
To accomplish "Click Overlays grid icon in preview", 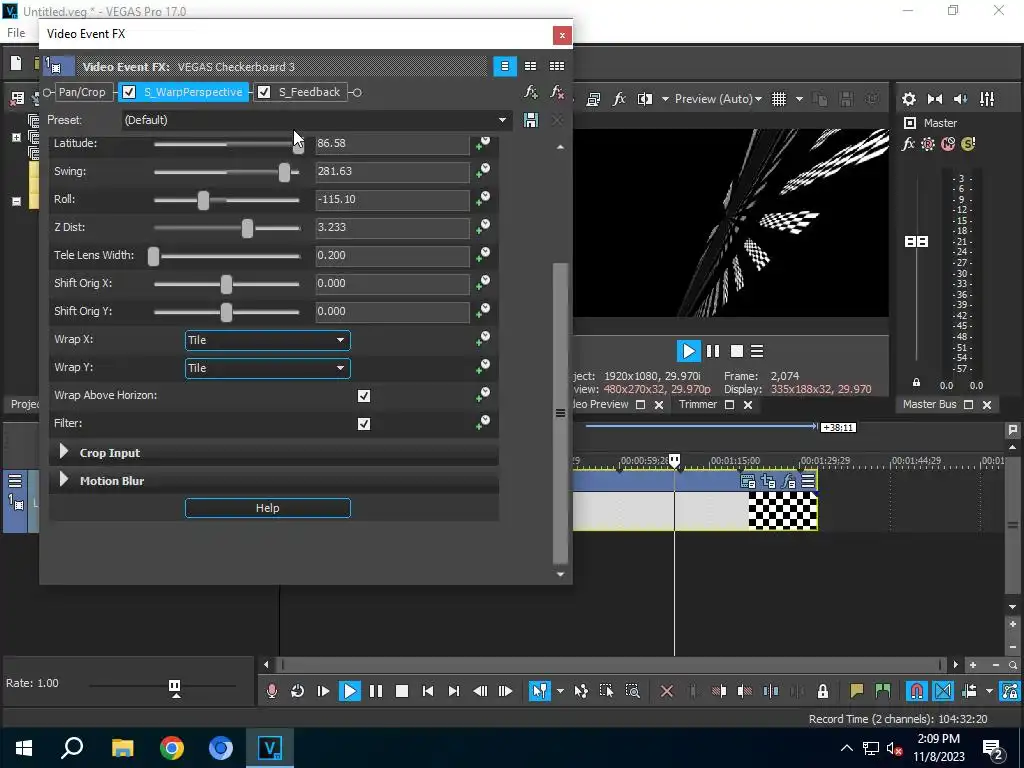I will click(x=778, y=99).
